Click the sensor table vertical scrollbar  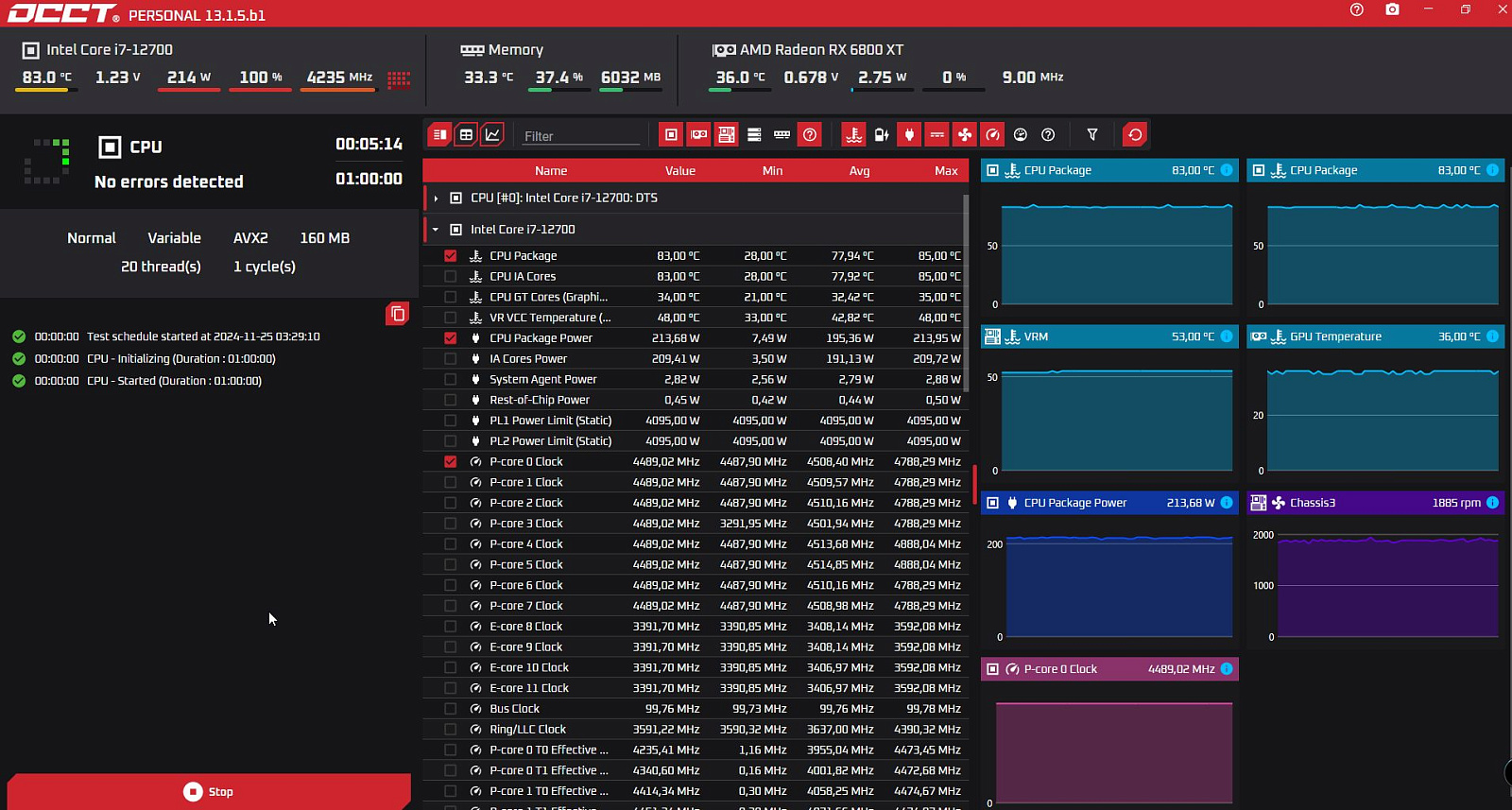pyautogui.click(x=966, y=293)
